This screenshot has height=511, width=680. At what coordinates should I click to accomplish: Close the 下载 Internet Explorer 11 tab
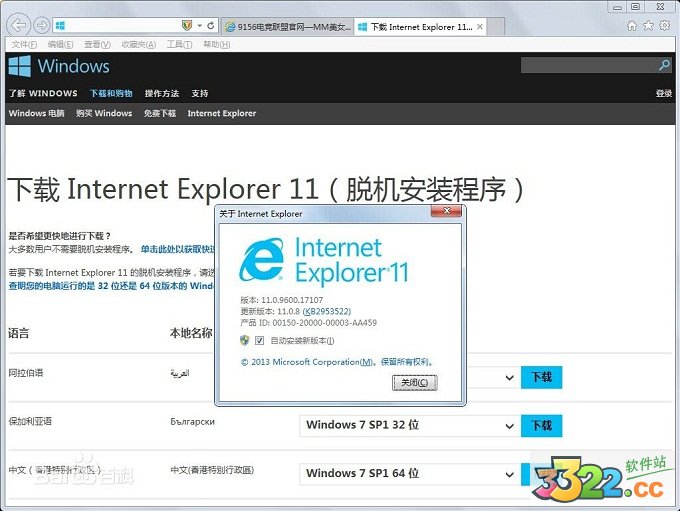click(x=480, y=26)
